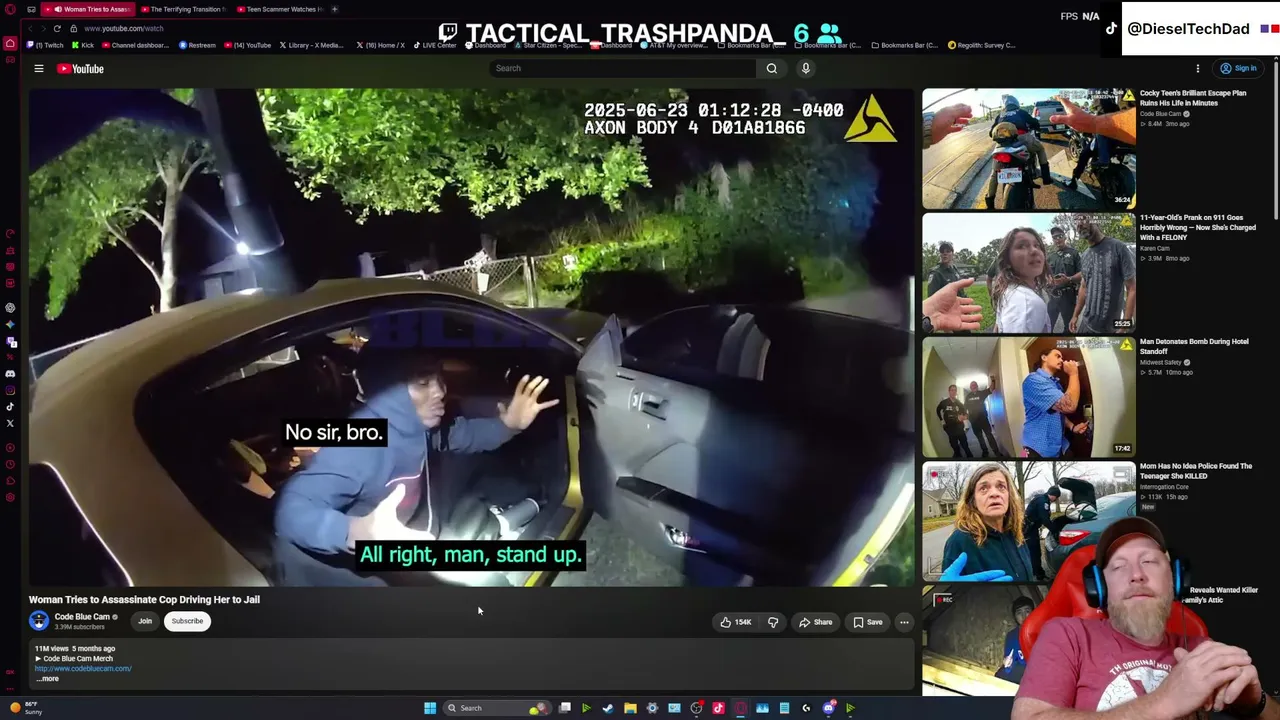Click the Sign in button

(1238, 69)
